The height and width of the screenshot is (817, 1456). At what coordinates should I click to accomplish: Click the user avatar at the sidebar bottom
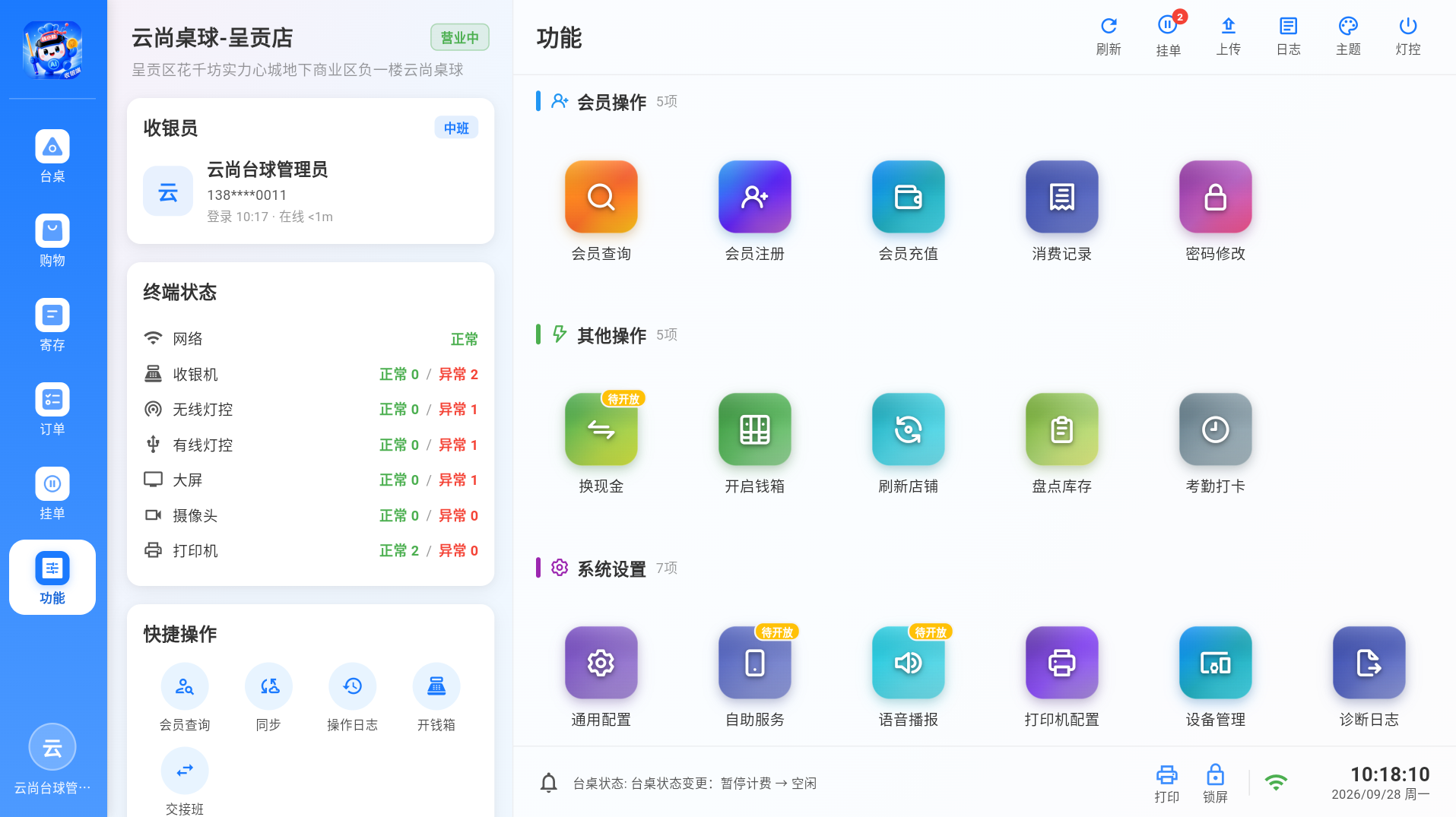click(x=52, y=747)
